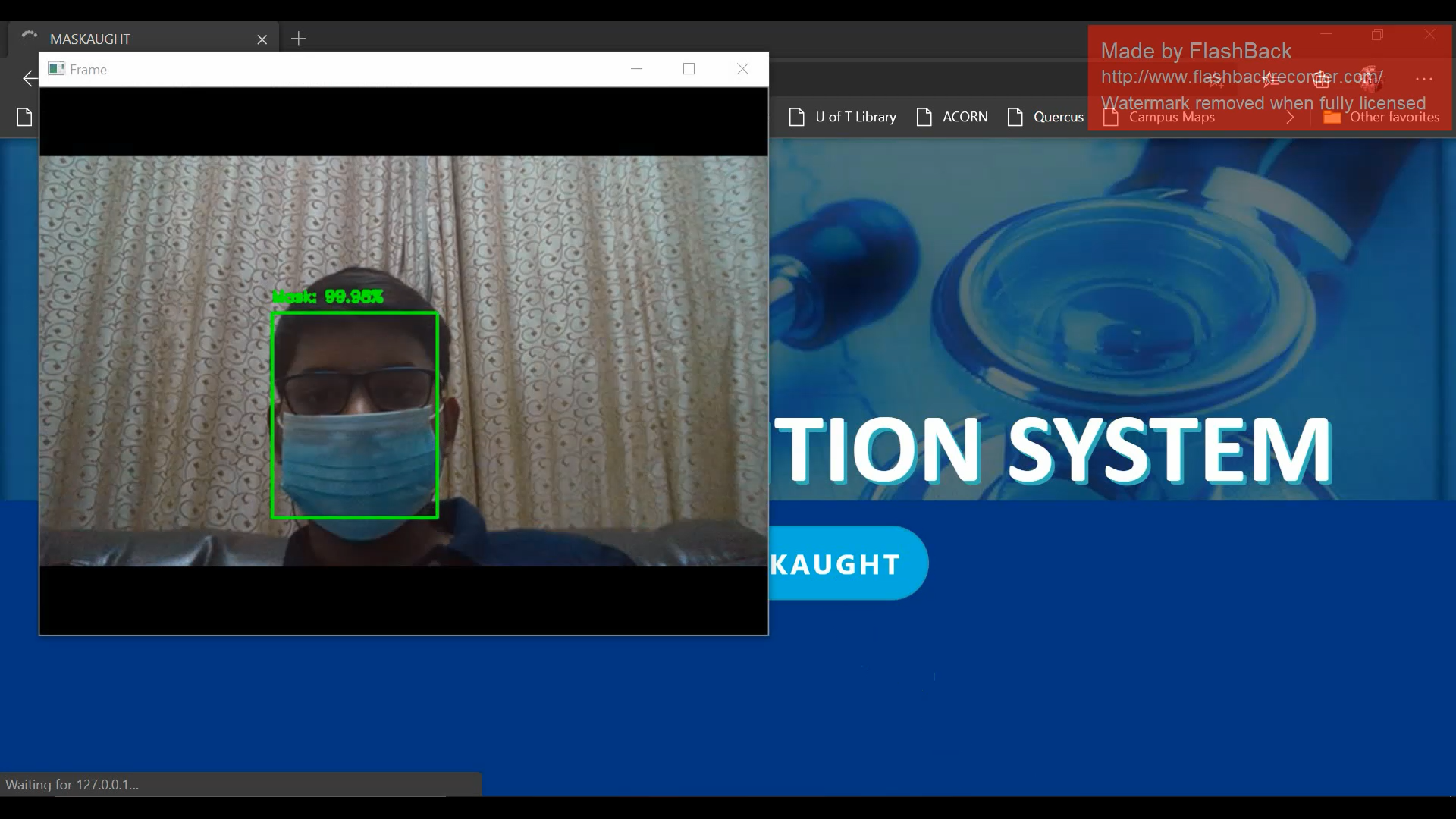Click the leftmost favorites bar page icon

pyautogui.click(x=24, y=117)
